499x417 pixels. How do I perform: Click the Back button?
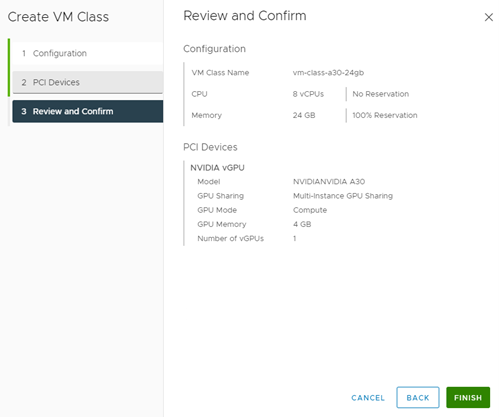(x=418, y=397)
